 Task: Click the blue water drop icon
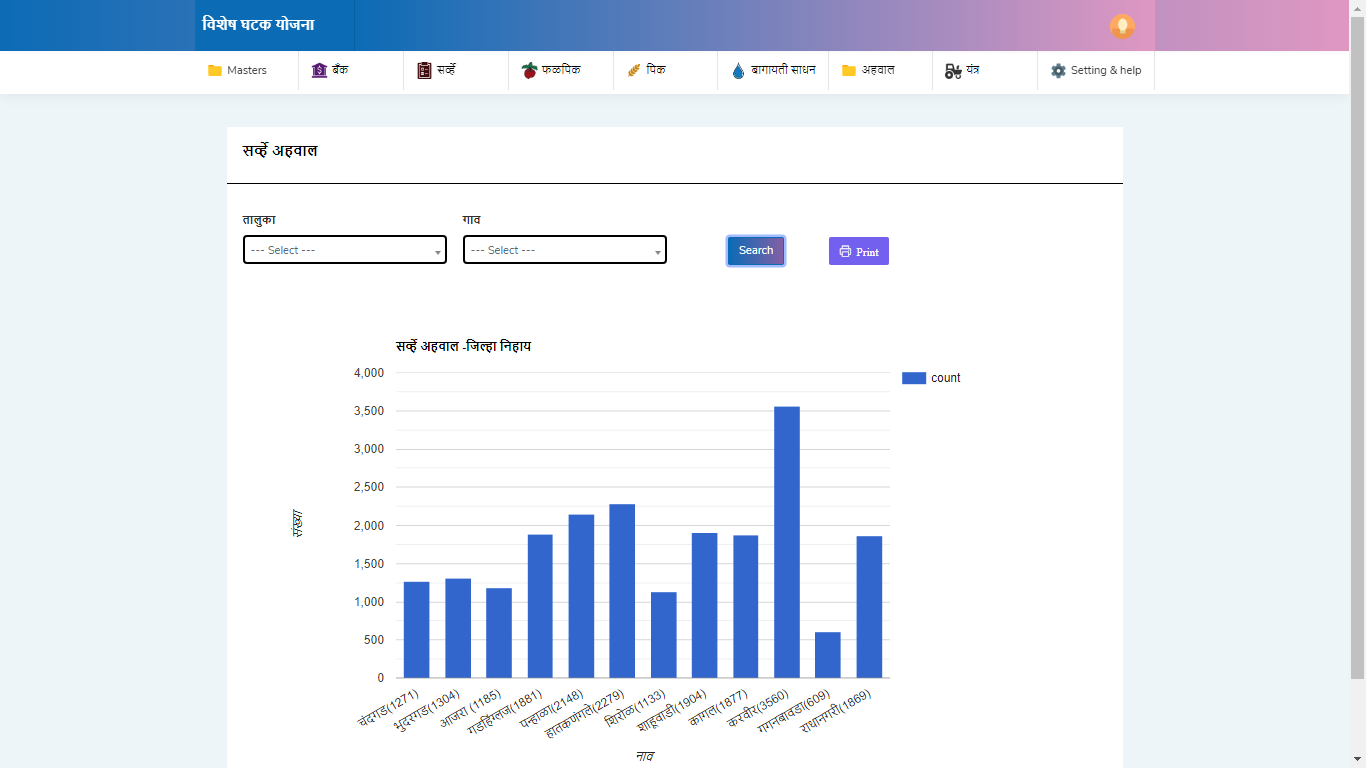pos(738,70)
